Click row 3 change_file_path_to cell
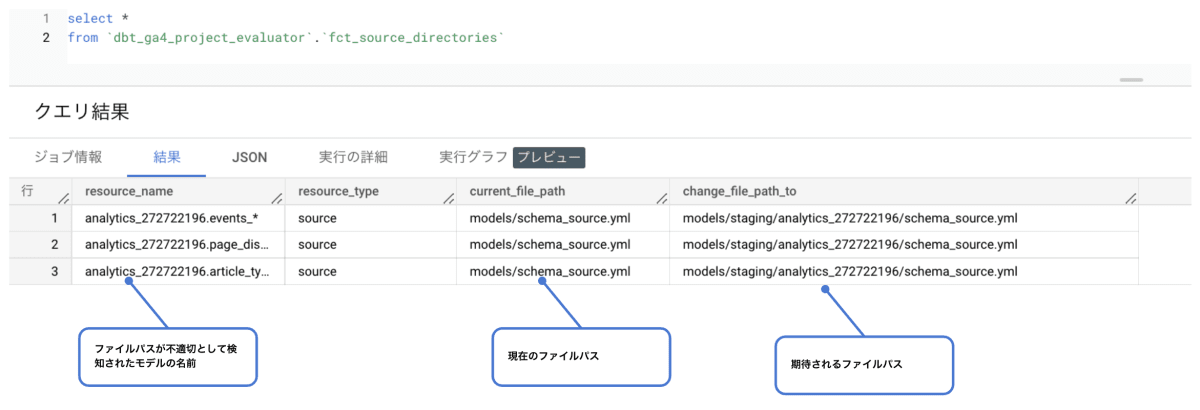 coord(850,271)
